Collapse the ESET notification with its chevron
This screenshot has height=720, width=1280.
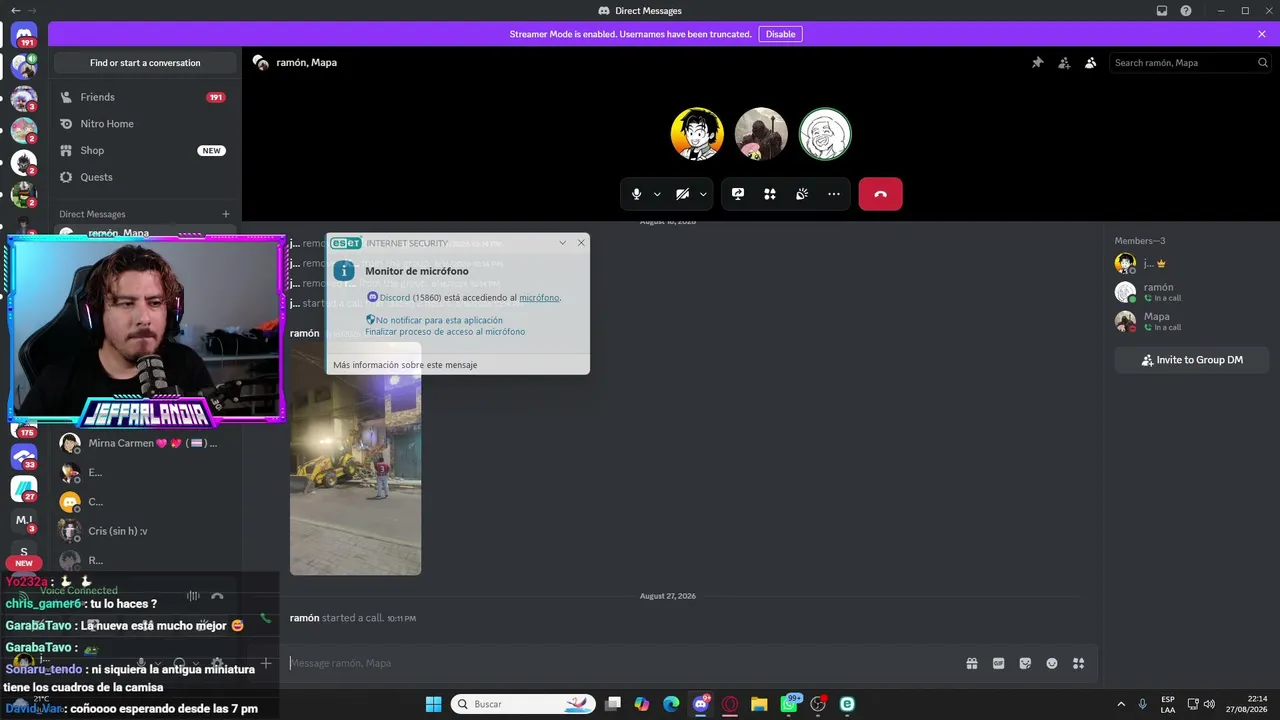tap(562, 243)
